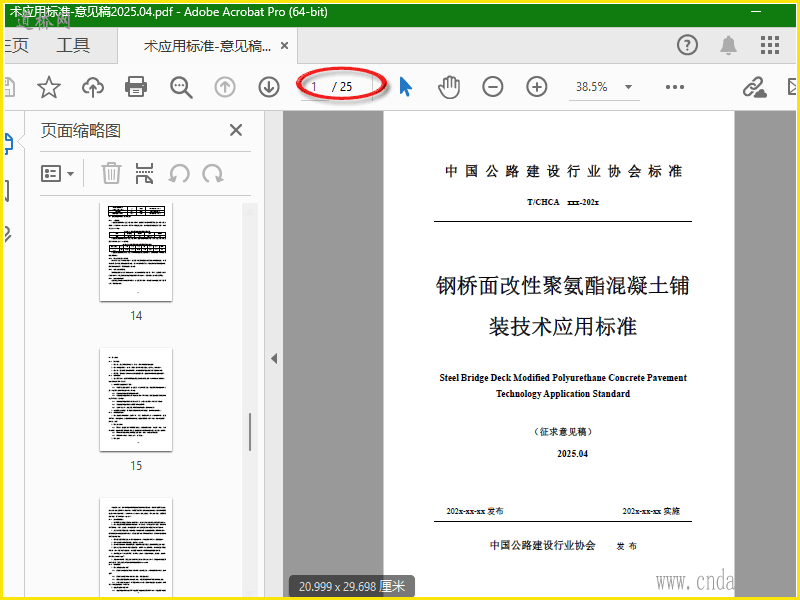Open the 工具 tab

(x=73, y=45)
